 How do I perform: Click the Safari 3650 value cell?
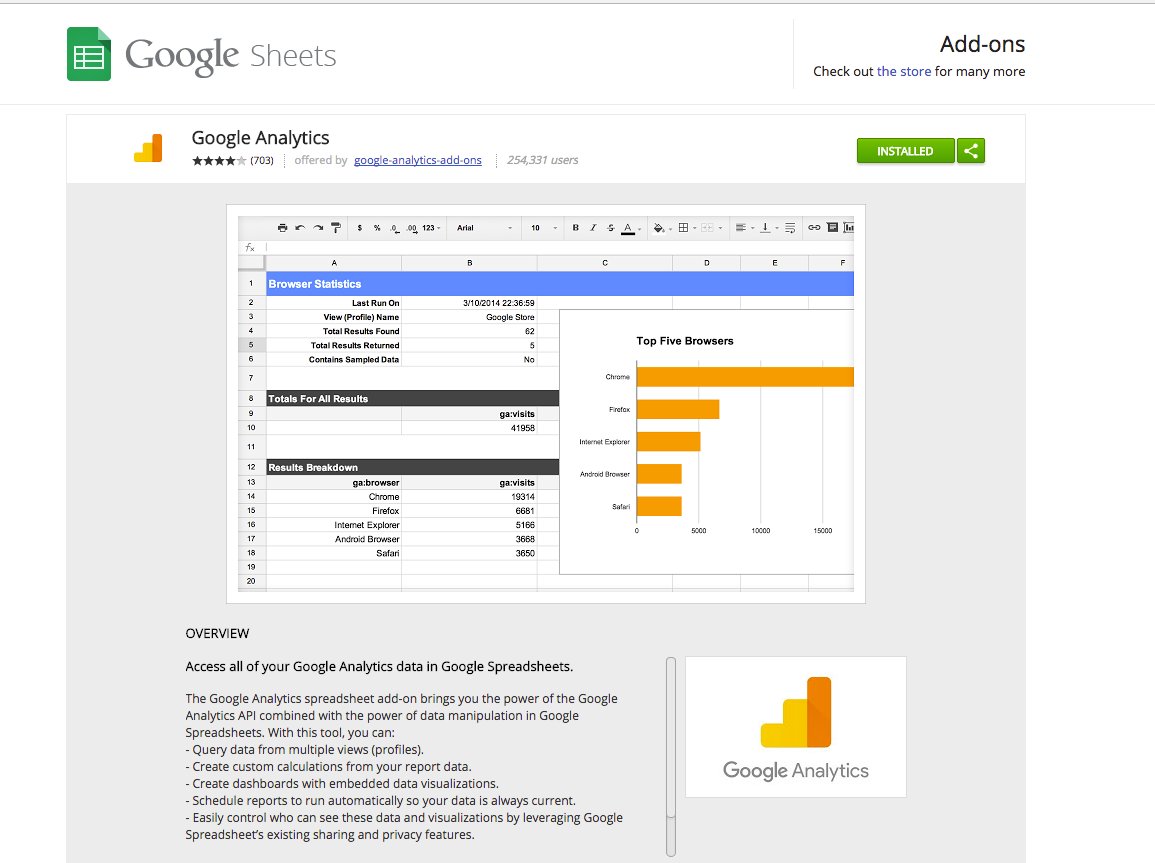coord(469,553)
